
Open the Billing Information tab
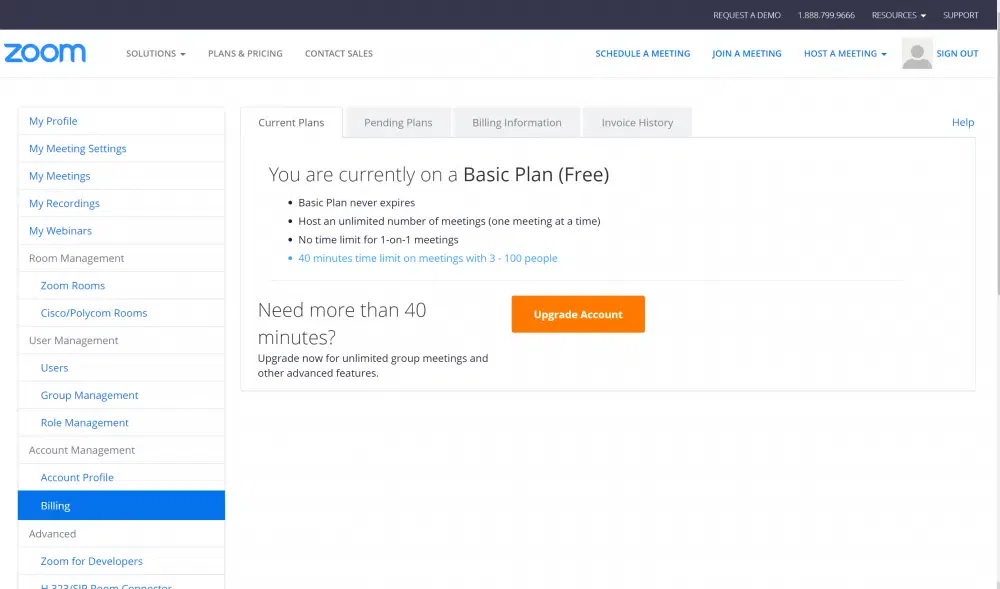point(516,123)
